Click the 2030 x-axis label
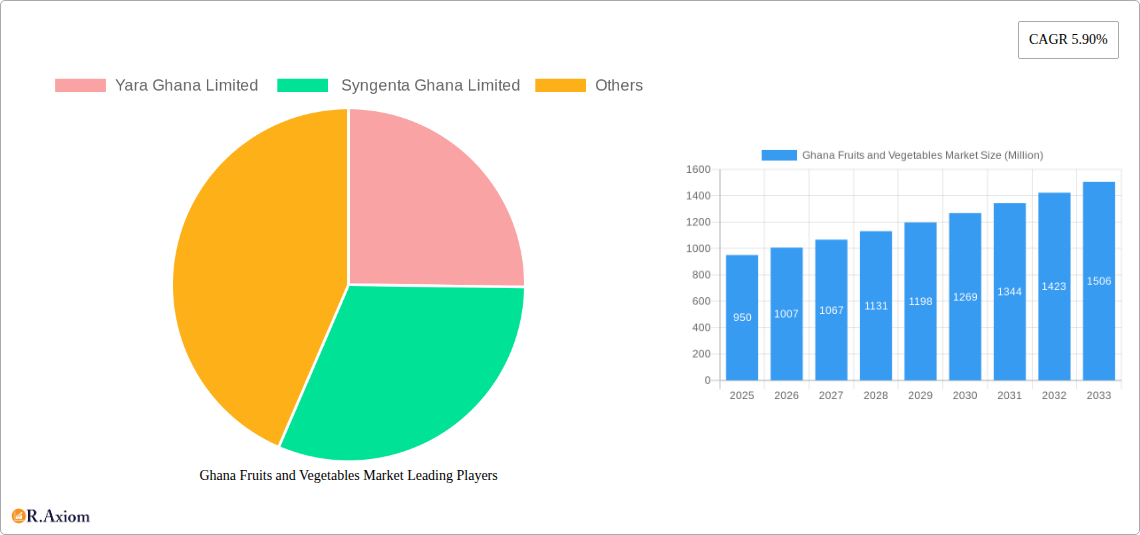Screen dimensions: 1140x535 [966, 395]
